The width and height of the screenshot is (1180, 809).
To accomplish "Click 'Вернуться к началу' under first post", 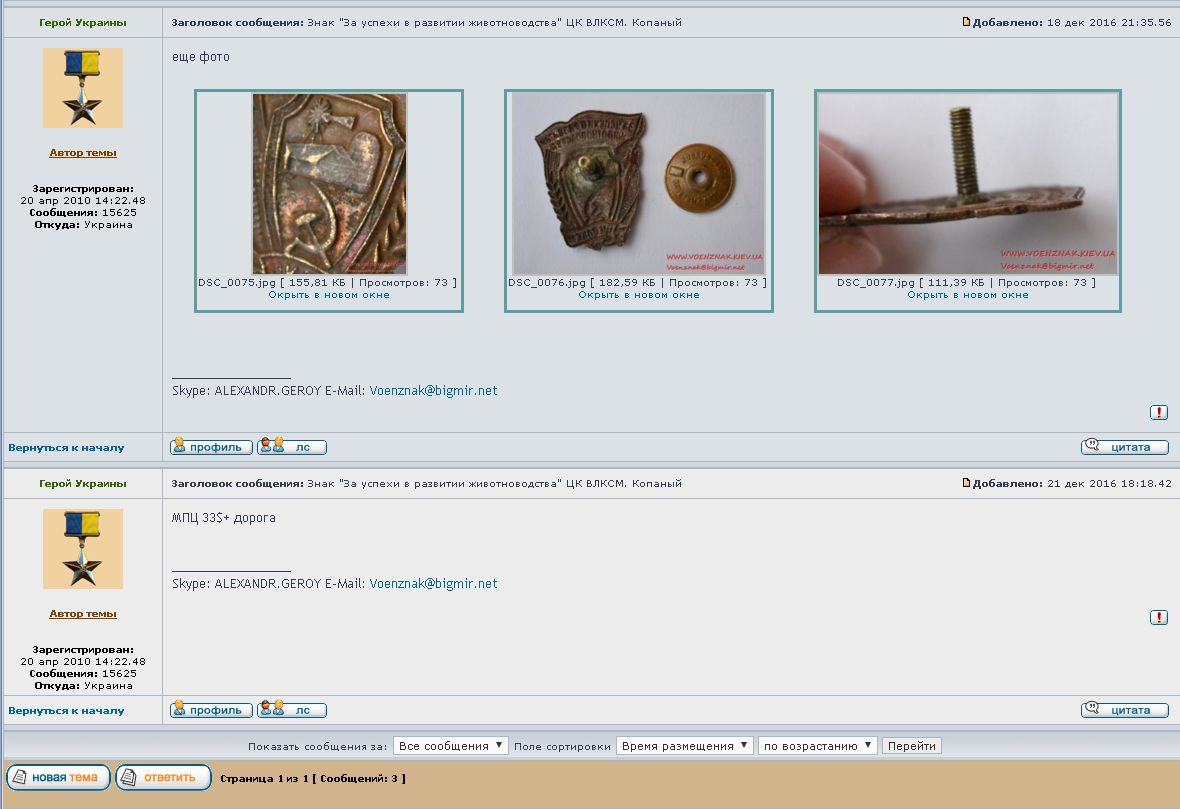I will (66, 448).
